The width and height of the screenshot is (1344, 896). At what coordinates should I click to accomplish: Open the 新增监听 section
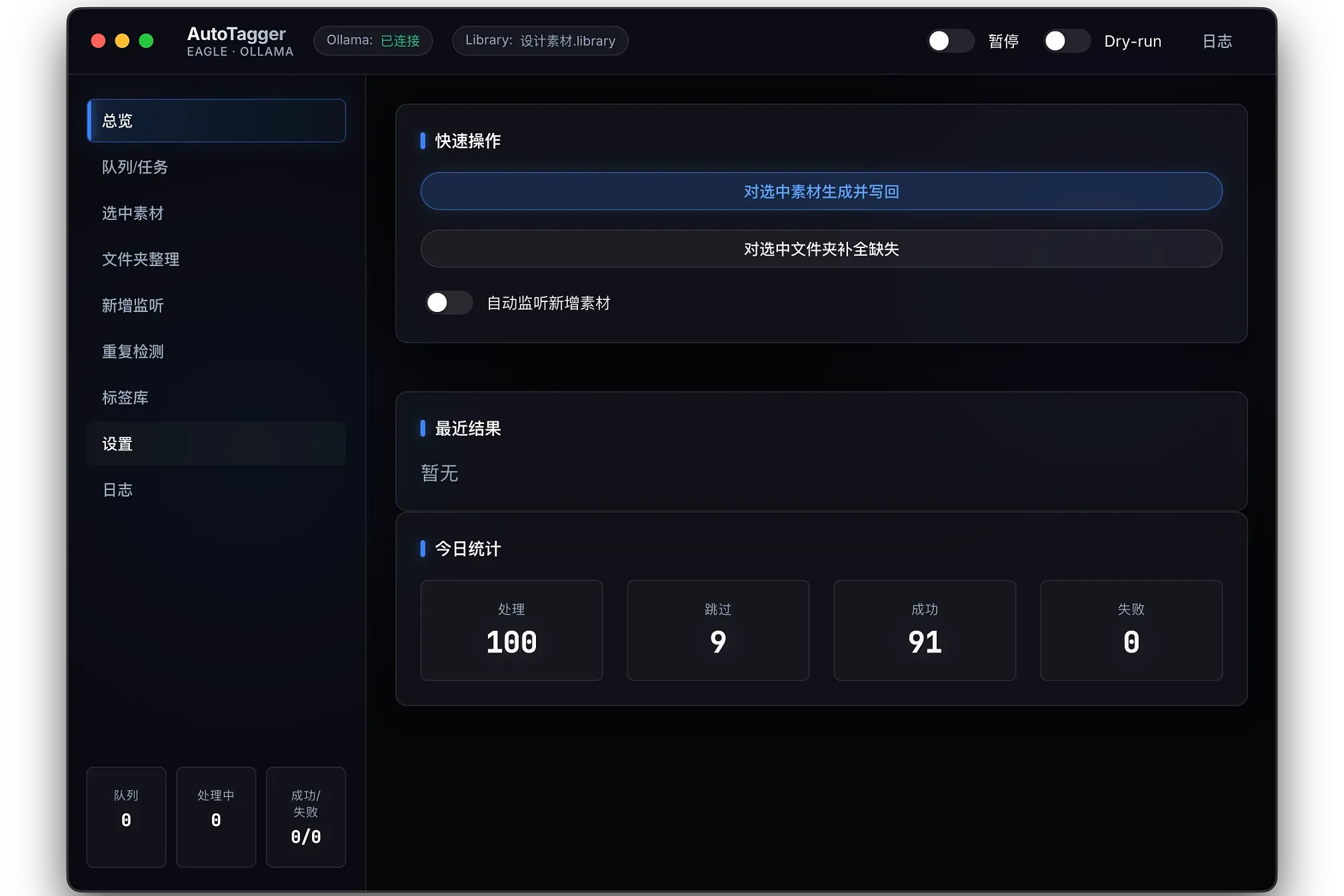tap(133, 305)
